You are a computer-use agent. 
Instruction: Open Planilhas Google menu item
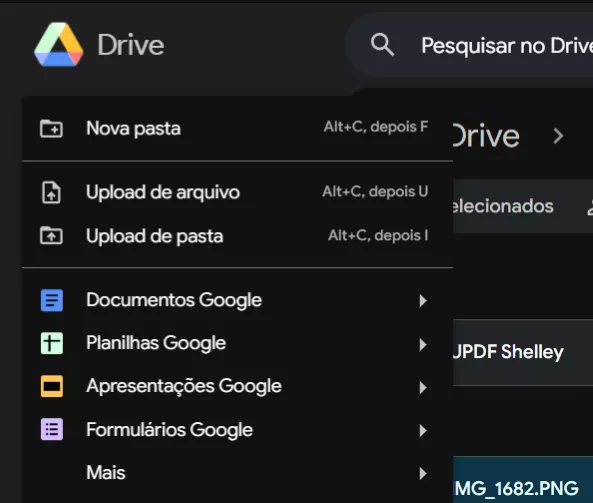238,343
